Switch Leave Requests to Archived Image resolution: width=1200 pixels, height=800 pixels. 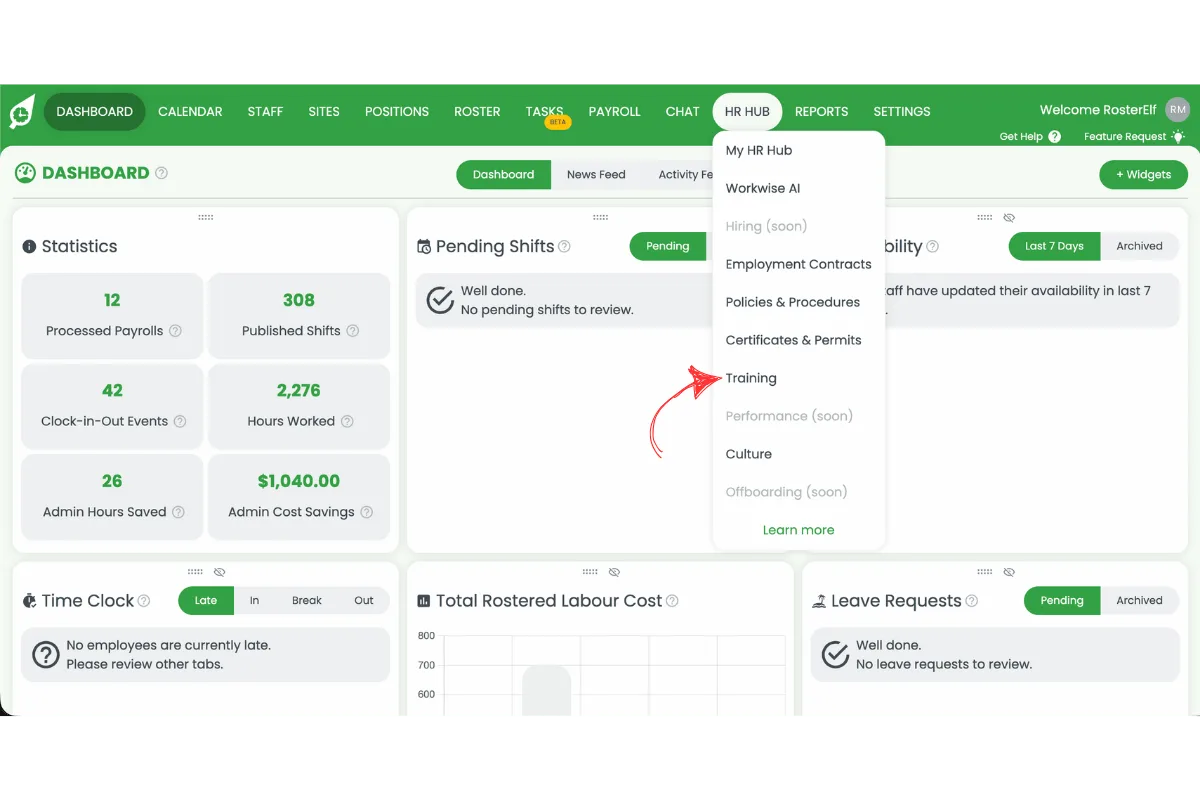click(1140, 601)
